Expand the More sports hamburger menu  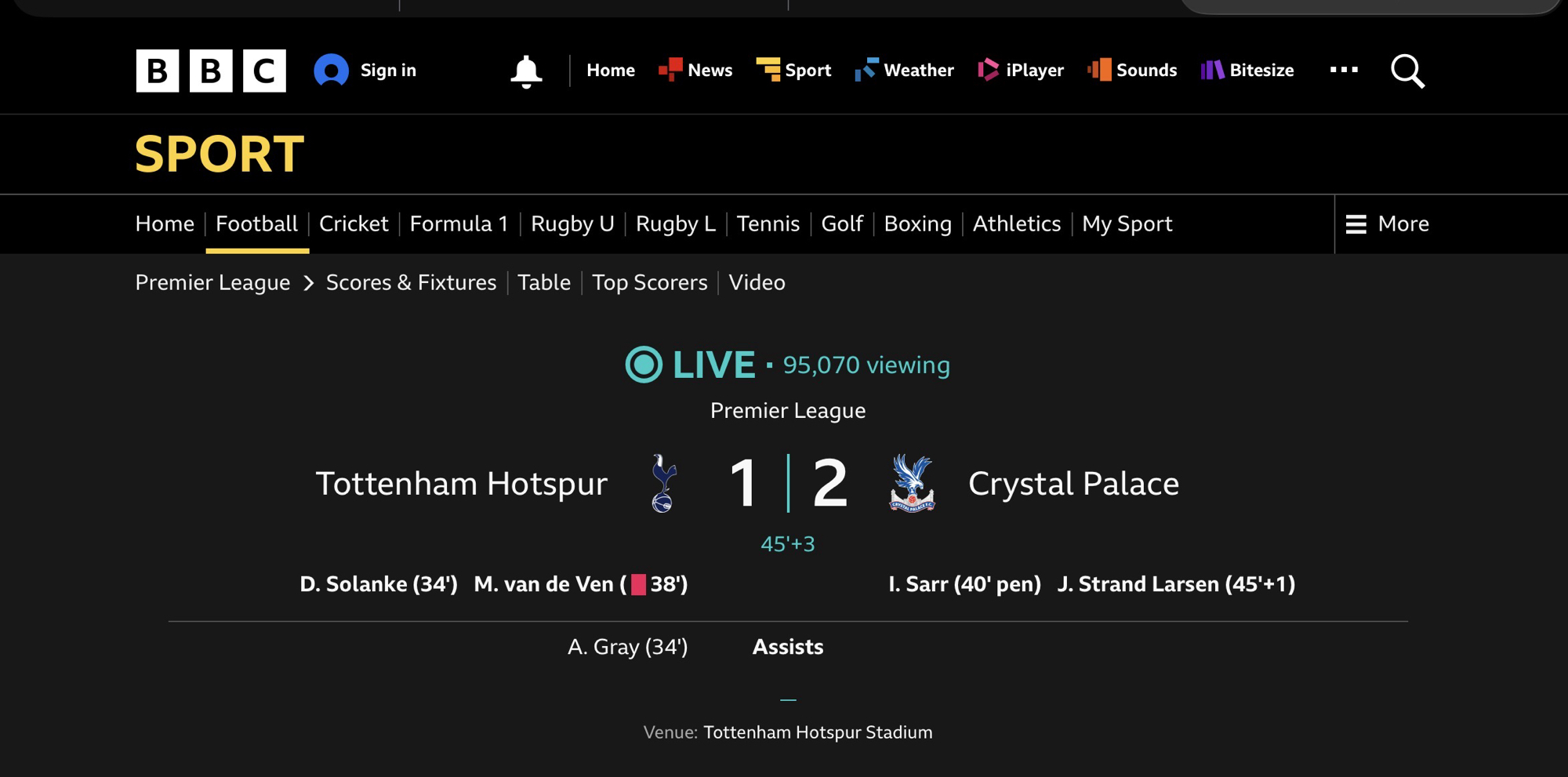click(x=1388, y=224)
